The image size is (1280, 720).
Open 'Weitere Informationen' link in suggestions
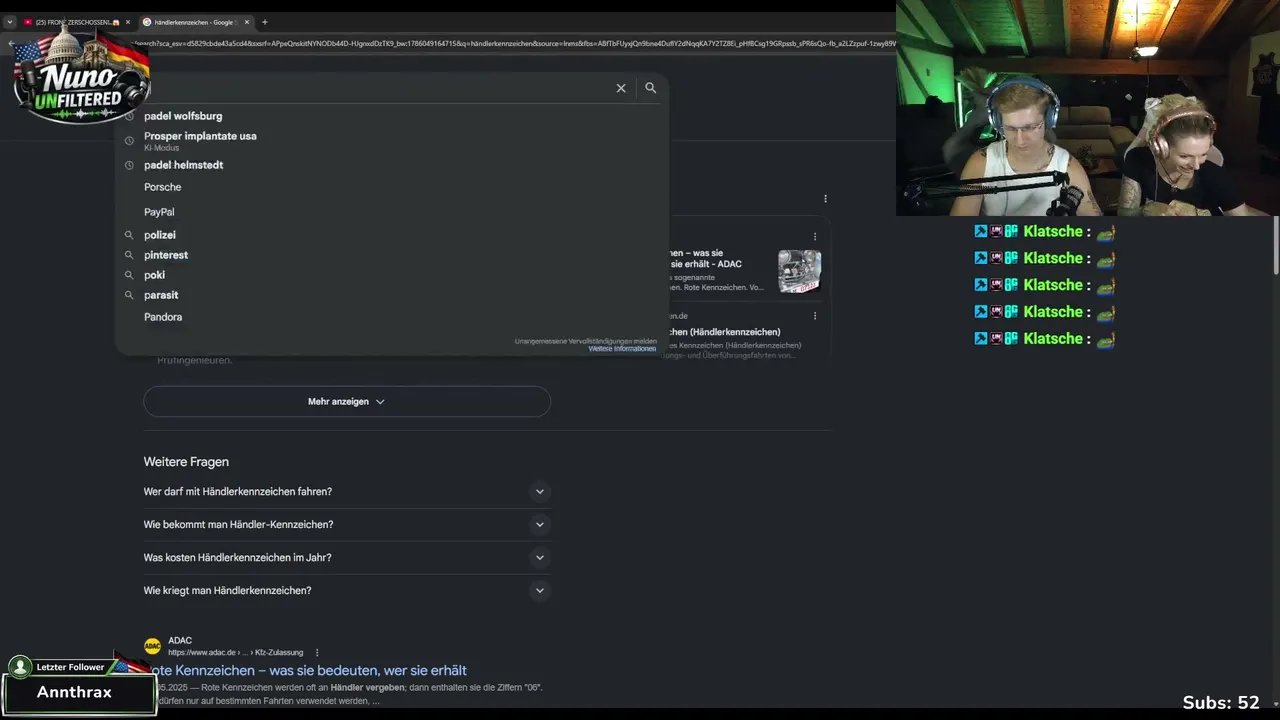[622, 349]
